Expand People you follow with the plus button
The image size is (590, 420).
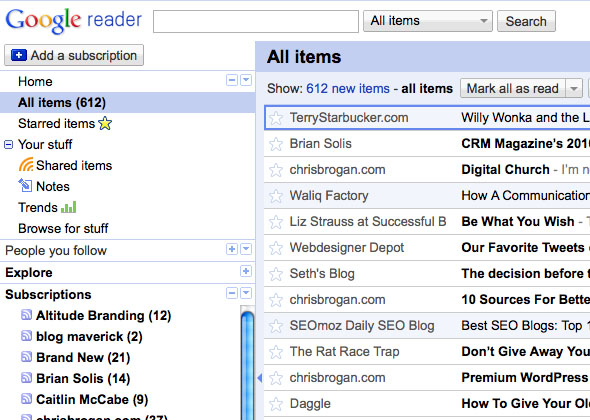point(232,249)
